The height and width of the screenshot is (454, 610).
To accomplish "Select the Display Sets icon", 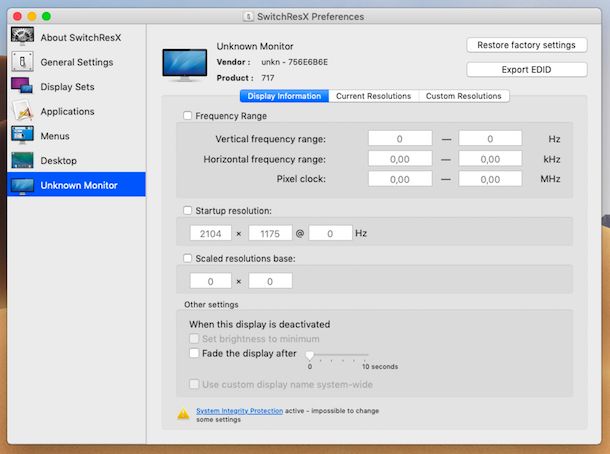I will coord(23,87).
